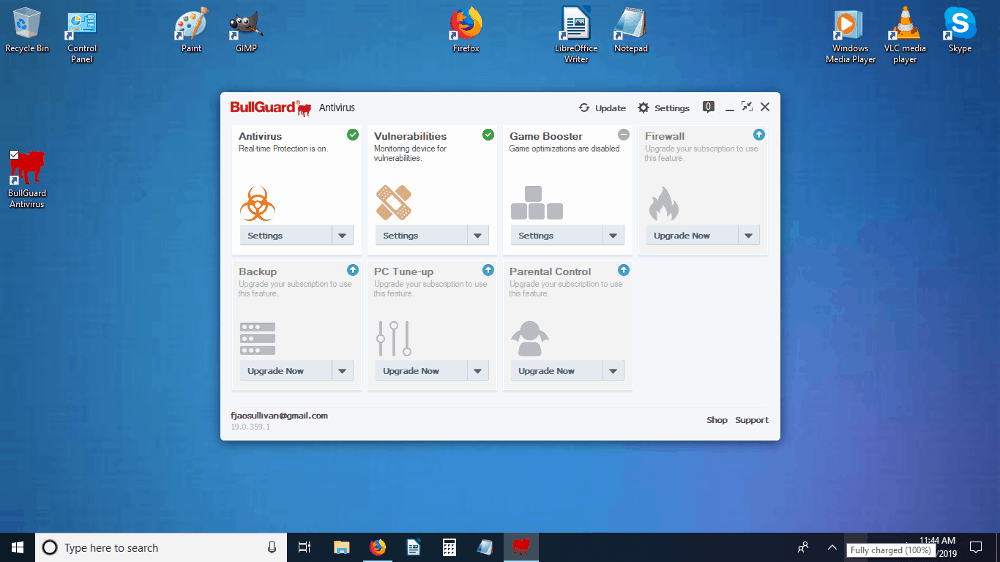1000x562 pixels.
Task: Open Task View on the taskbar
Action: coord(305,547)
